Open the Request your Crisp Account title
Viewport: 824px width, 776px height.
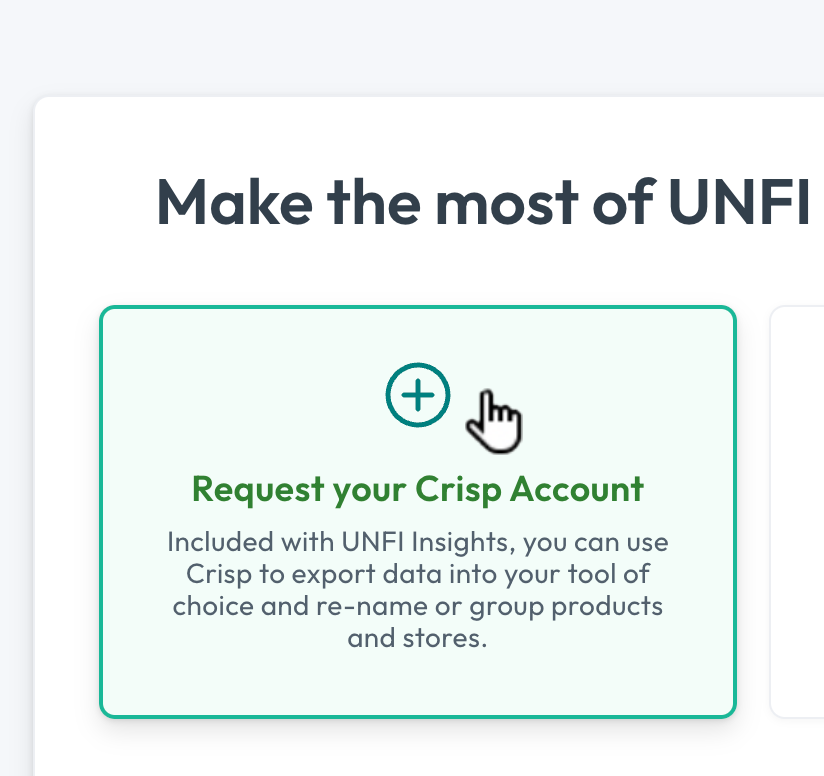(x=417, y=489)
